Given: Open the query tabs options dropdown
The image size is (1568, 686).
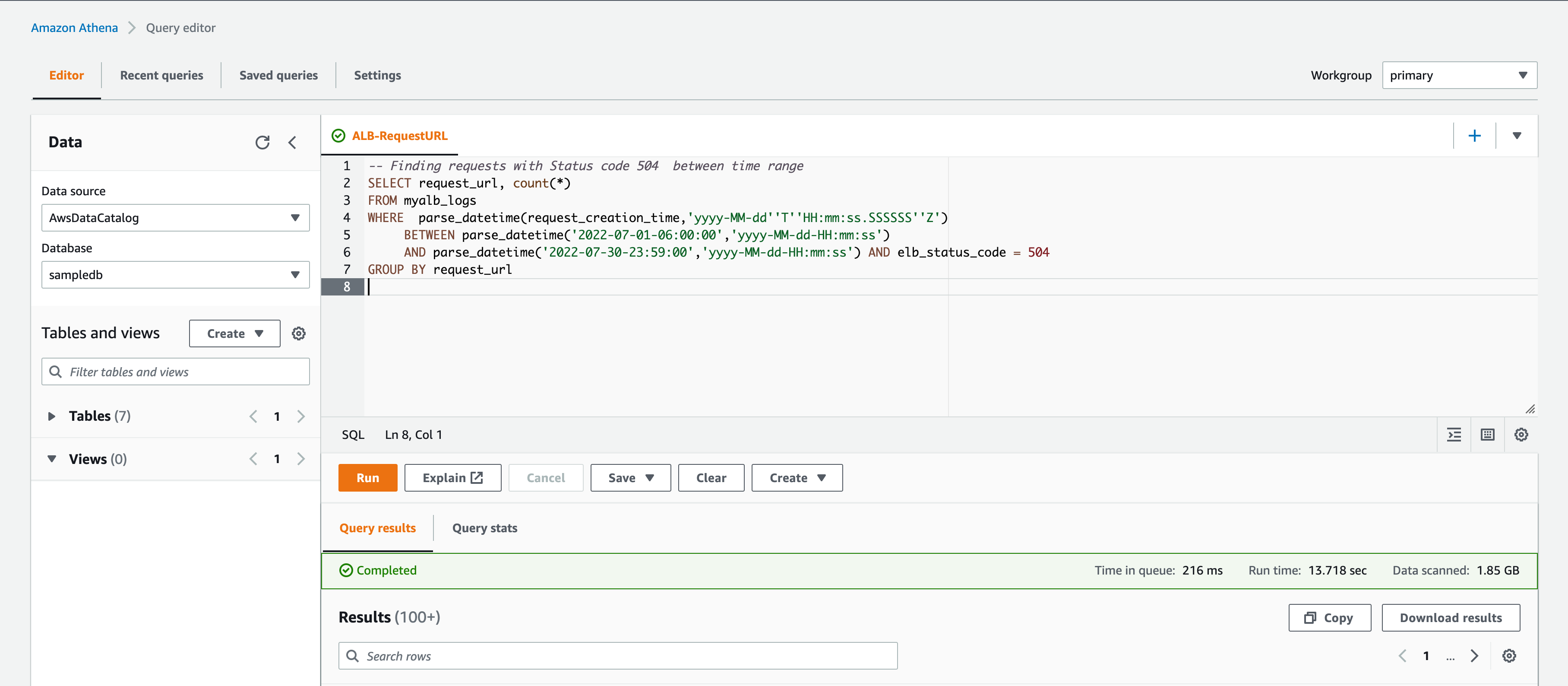Looking at the screenshot, I should [x=1516, y=136].
